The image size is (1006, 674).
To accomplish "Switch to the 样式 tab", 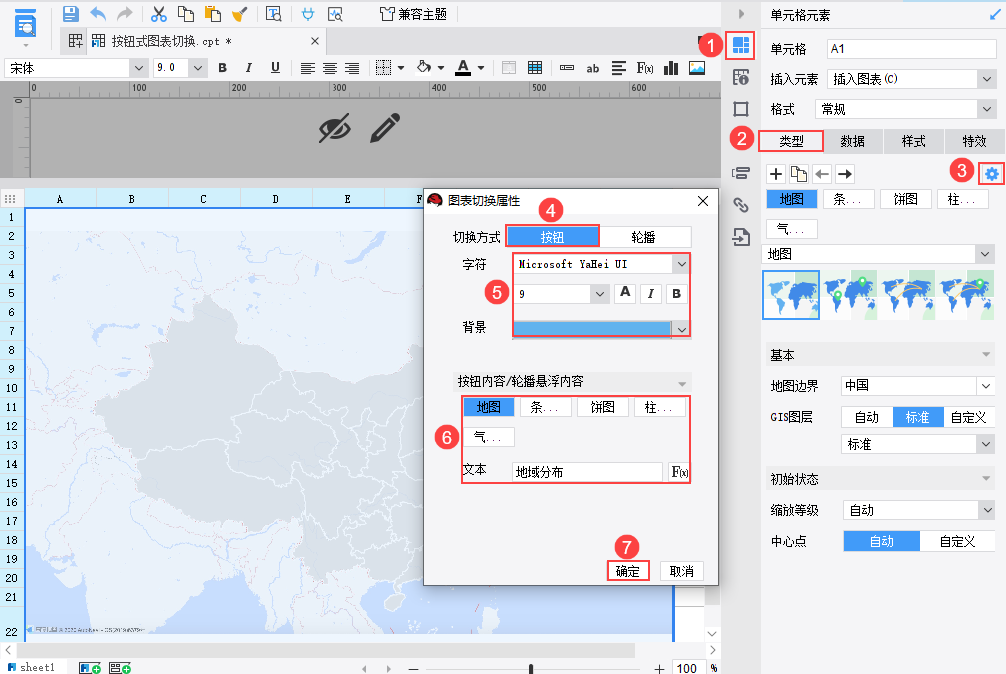I will click(914, 141).
